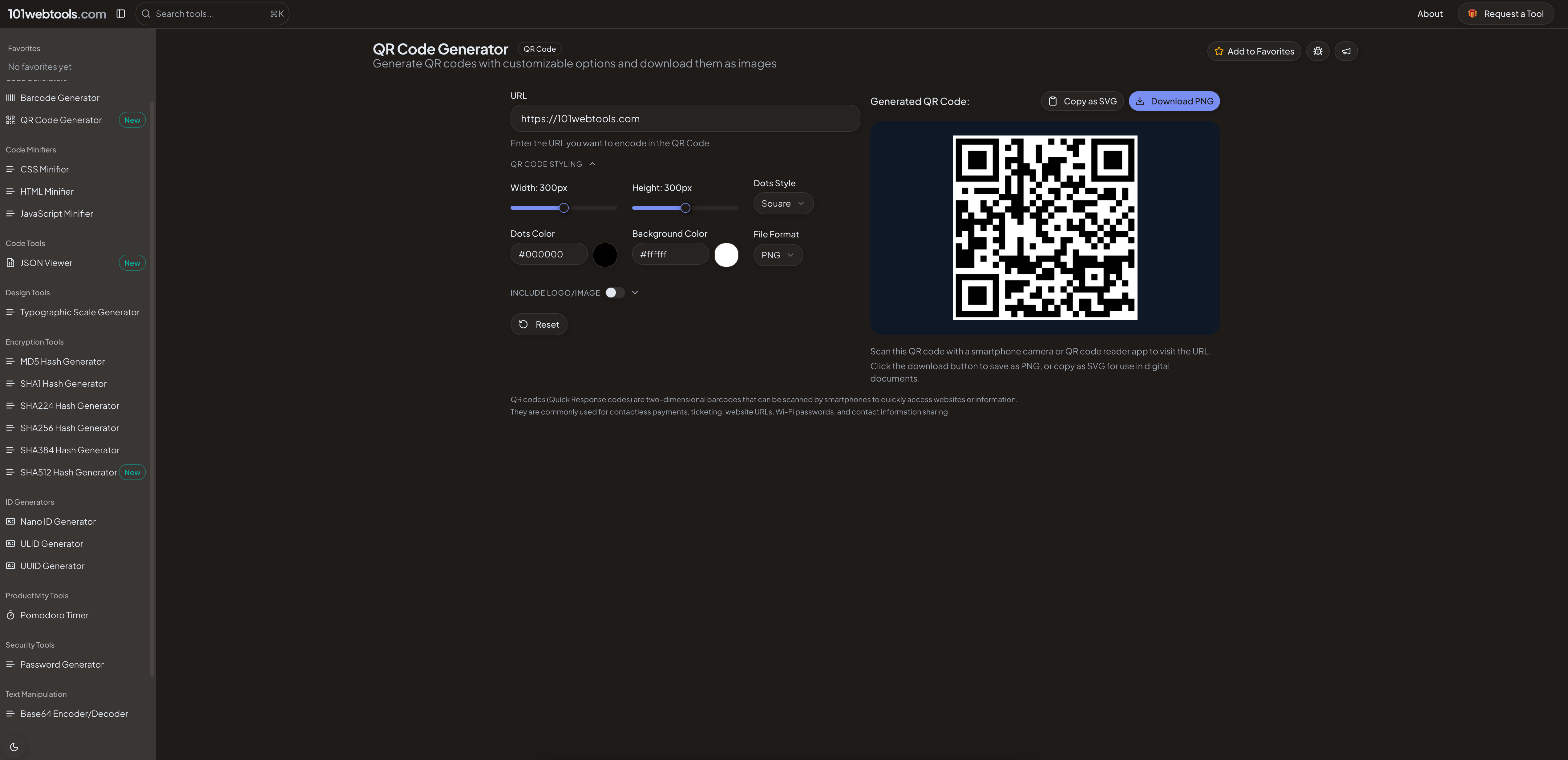Open the UUID Generator tool
The image size is (1568, 760).
52,565
